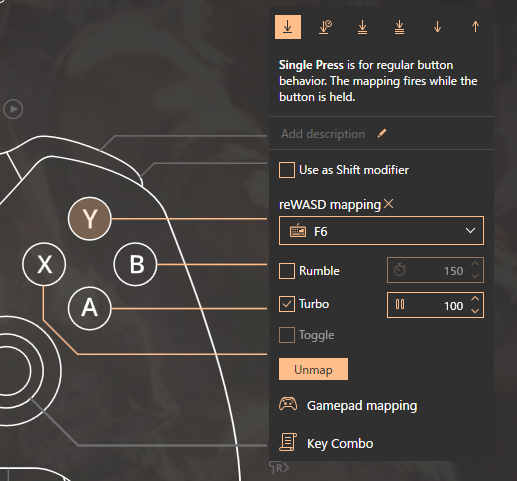The image size is (517, 481).
Task: Select the Y button on controller
Action: point(89,219)
